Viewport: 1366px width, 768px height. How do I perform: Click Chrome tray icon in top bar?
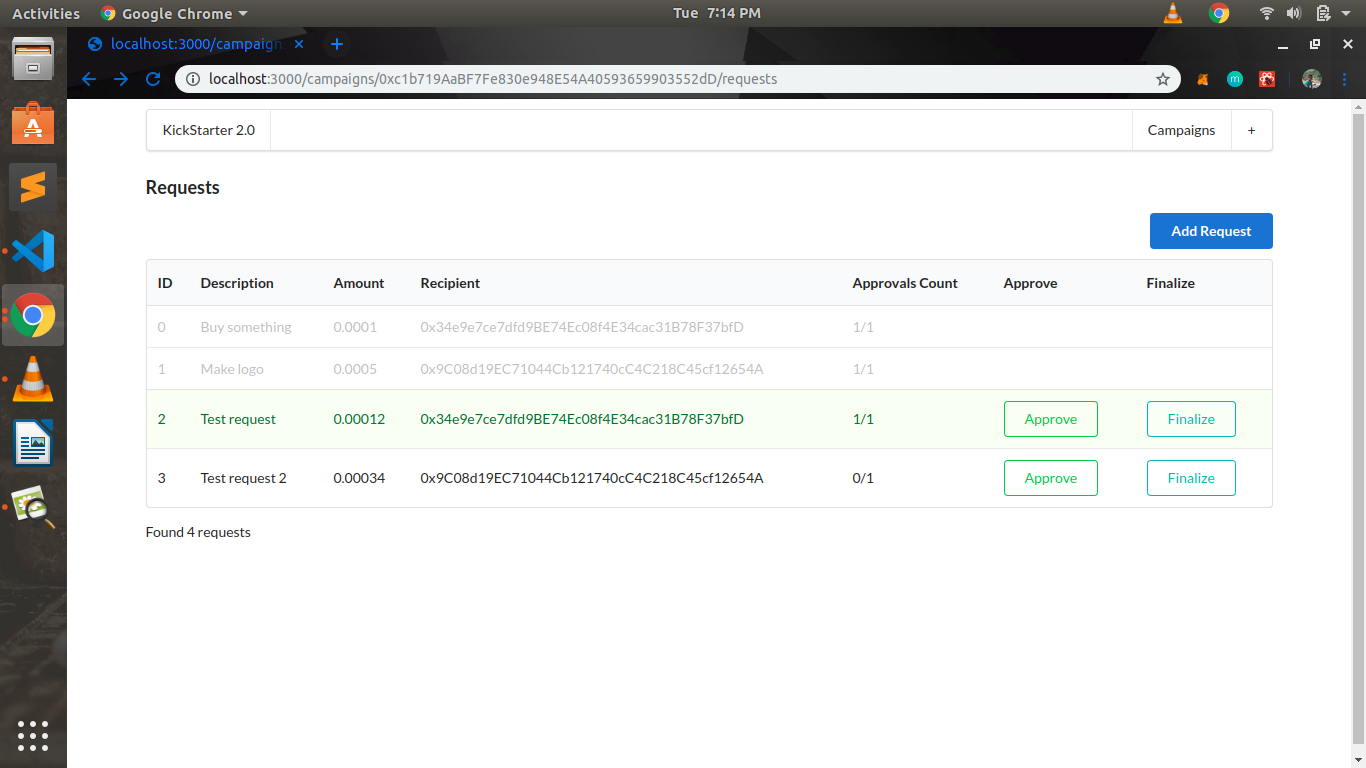[1218, 13]
